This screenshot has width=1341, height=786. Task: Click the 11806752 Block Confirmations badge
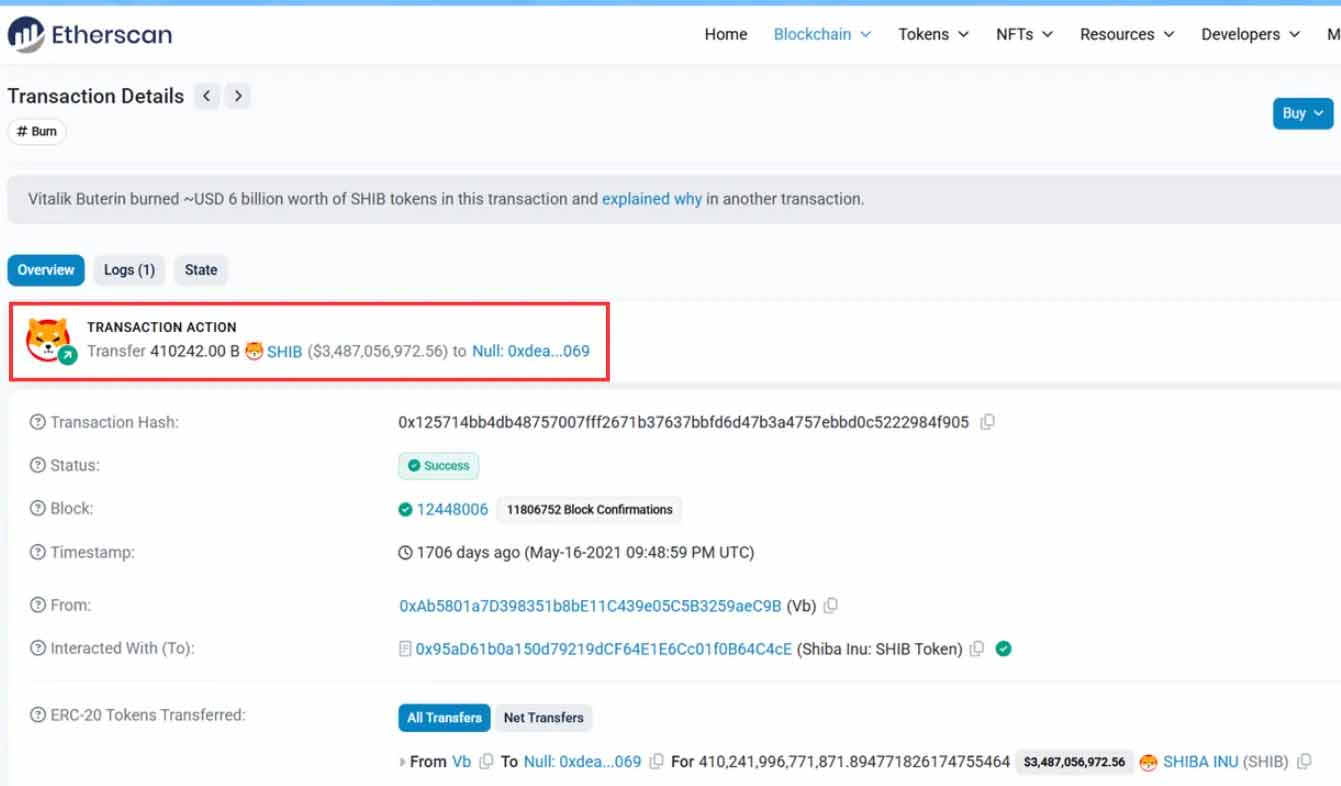590,509
